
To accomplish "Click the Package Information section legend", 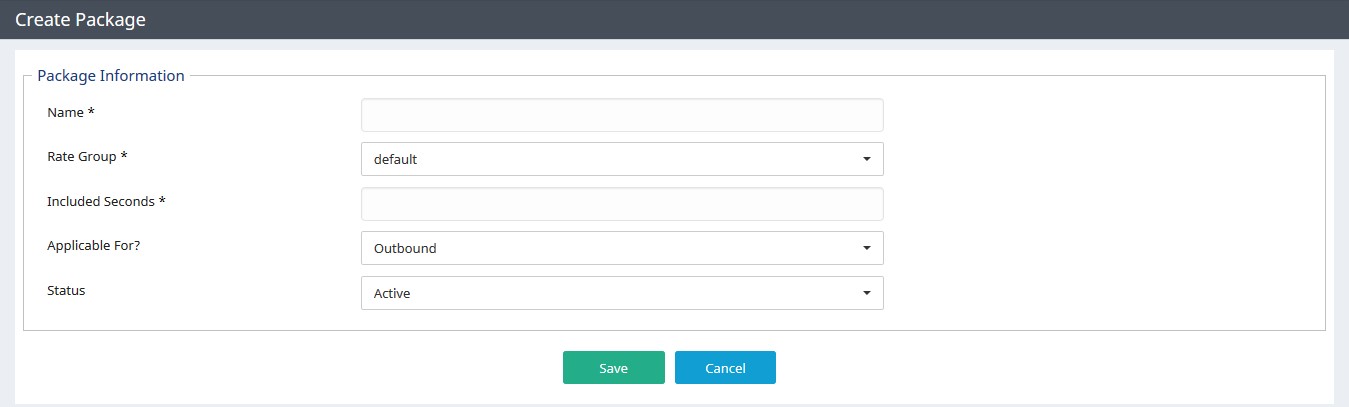I will point(111,75).
